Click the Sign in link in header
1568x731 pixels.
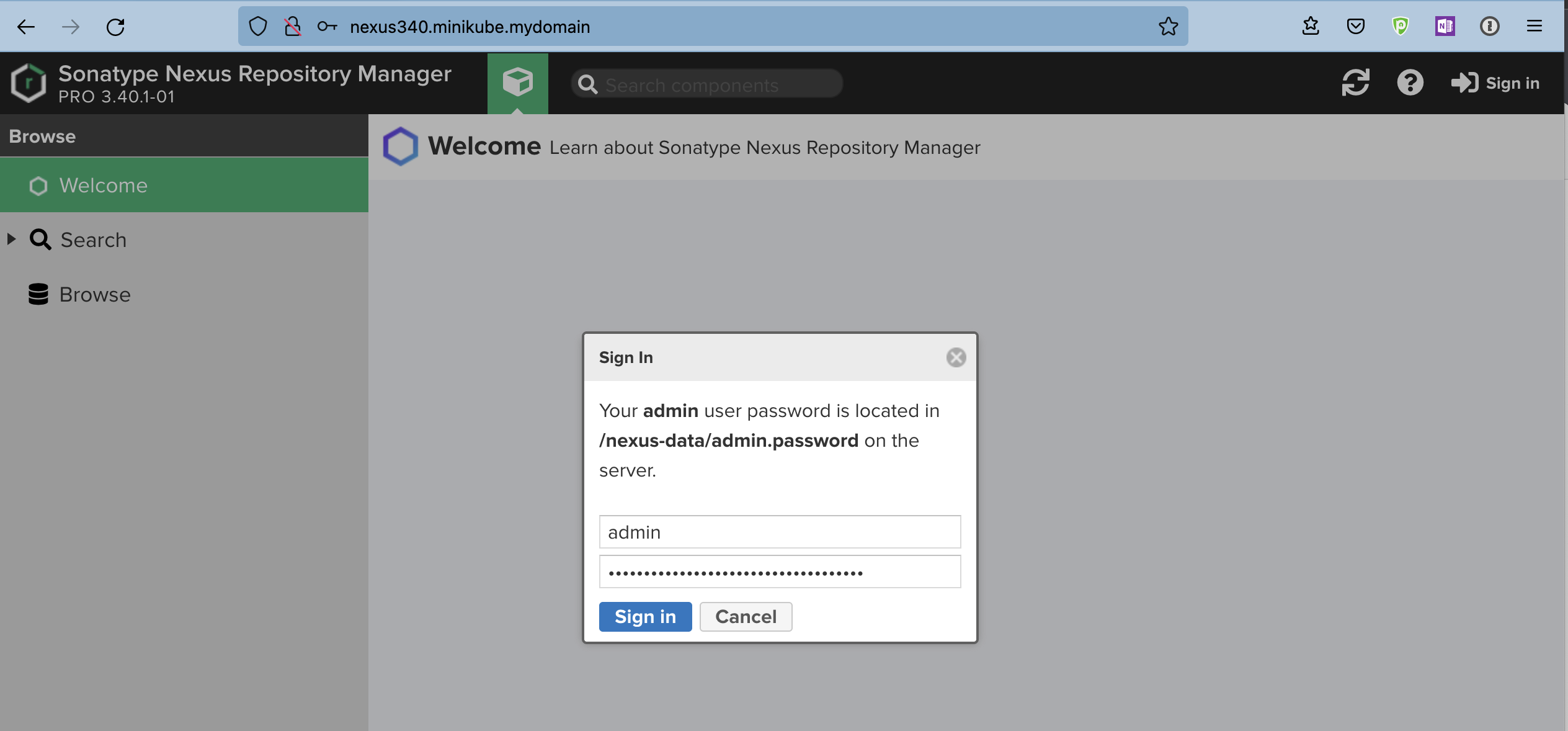pyautogui.click(x=1495, y=83)
